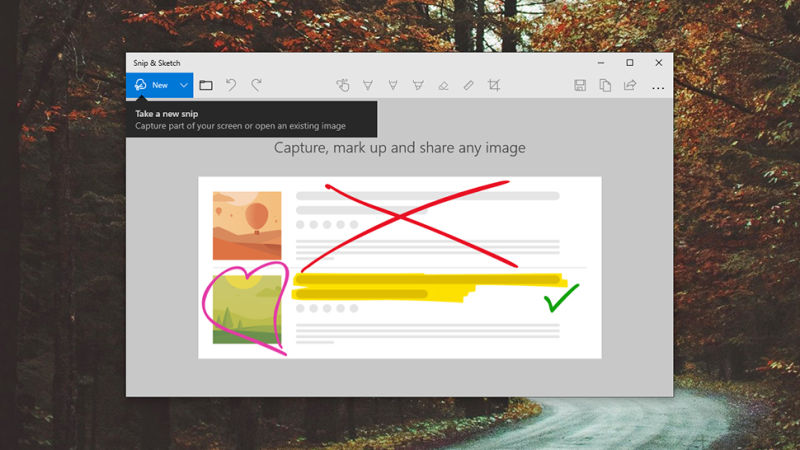Select the Ballpoint pen tool
Viewport: 800px width, 450px height.
(368, 86)
